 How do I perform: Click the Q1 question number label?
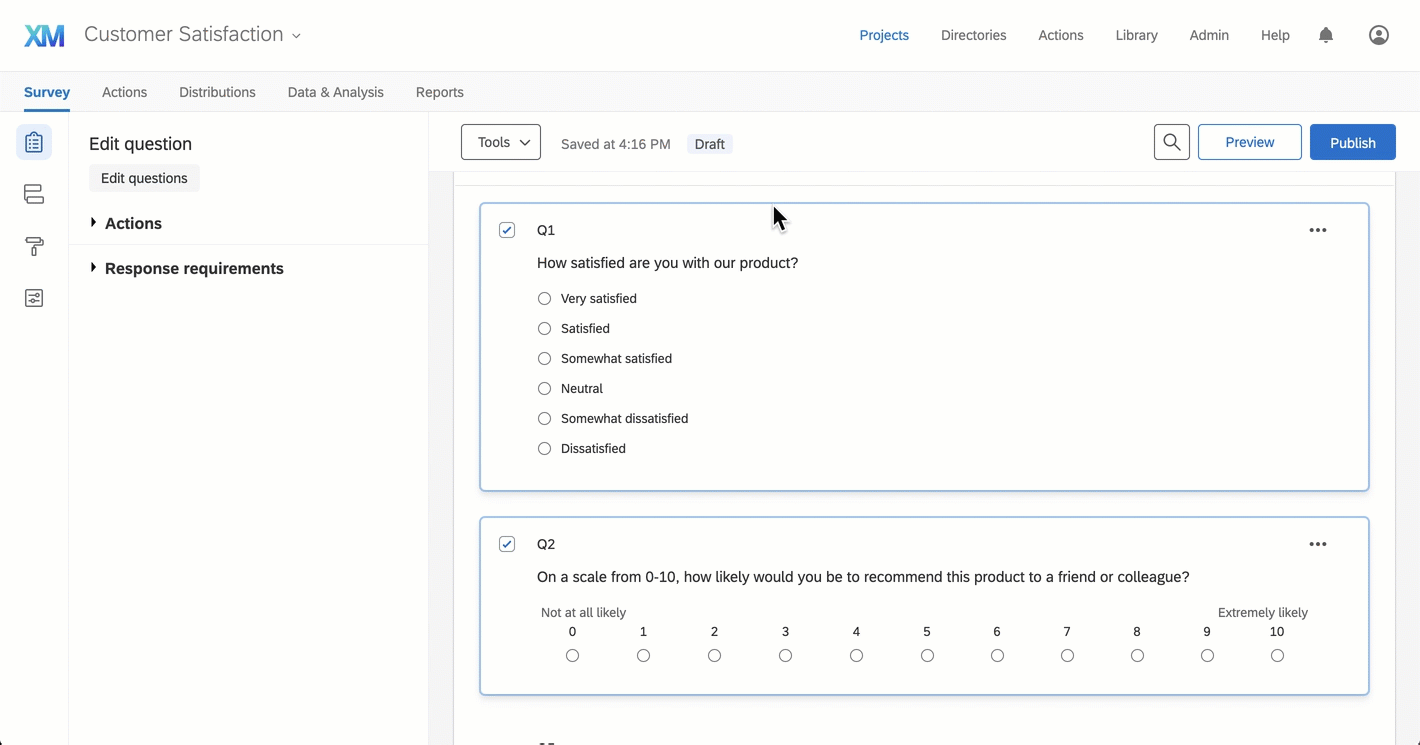click(546, 230)
